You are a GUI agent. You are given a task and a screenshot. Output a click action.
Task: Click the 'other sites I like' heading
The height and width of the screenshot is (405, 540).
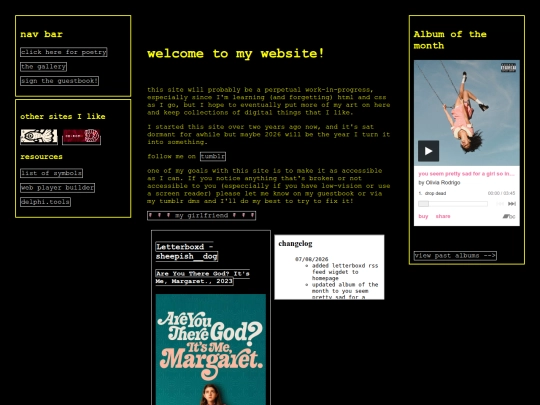(63, 116)
